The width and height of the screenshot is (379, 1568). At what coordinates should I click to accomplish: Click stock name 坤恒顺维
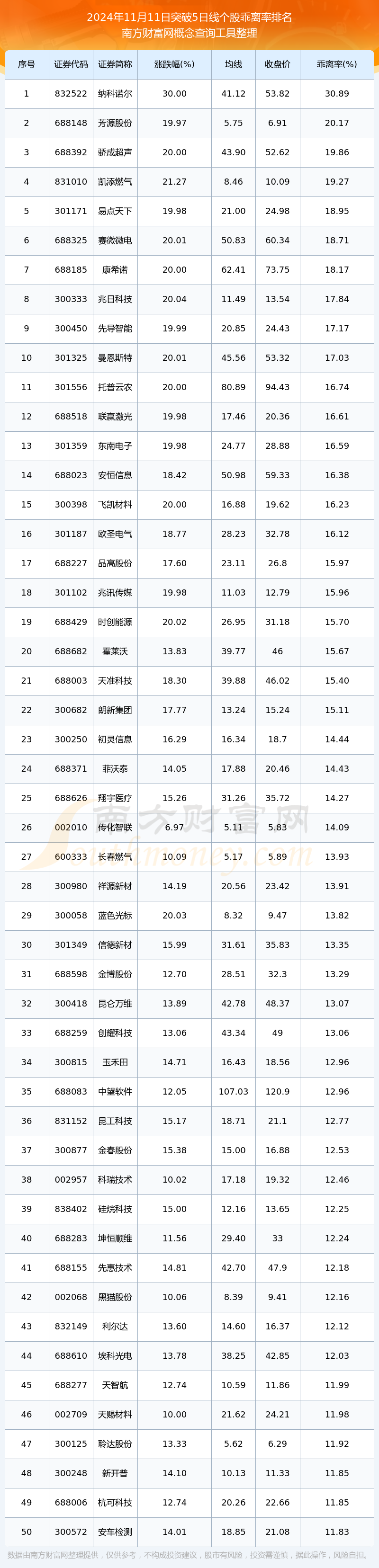115,1238
